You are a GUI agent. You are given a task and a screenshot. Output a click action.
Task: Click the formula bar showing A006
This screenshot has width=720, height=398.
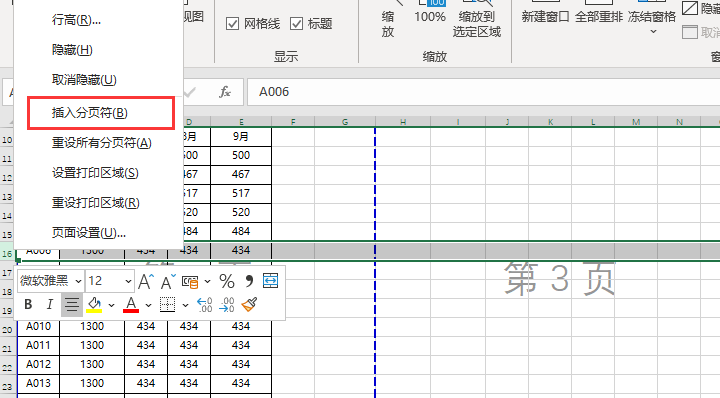pyautogui.click(x=483, y=92)
